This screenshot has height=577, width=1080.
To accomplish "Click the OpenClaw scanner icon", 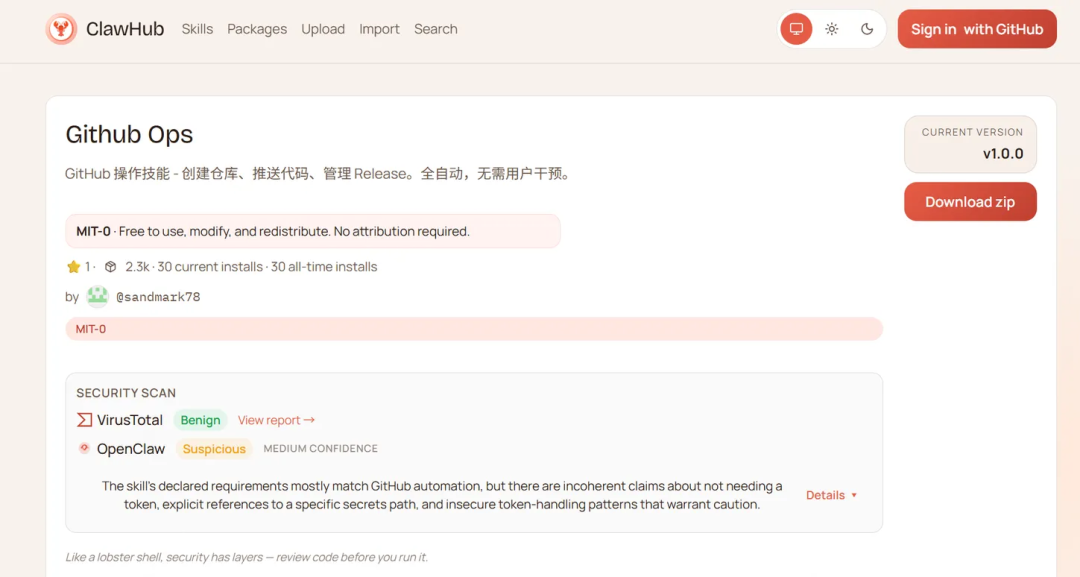I will (x=84, y=448).
